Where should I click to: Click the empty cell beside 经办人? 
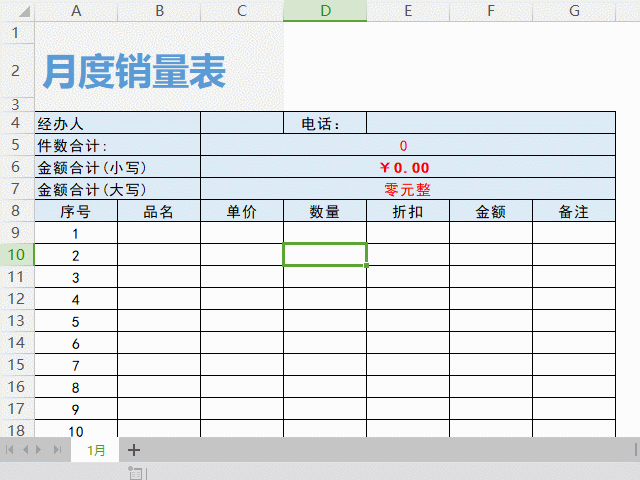pos(242,123)
